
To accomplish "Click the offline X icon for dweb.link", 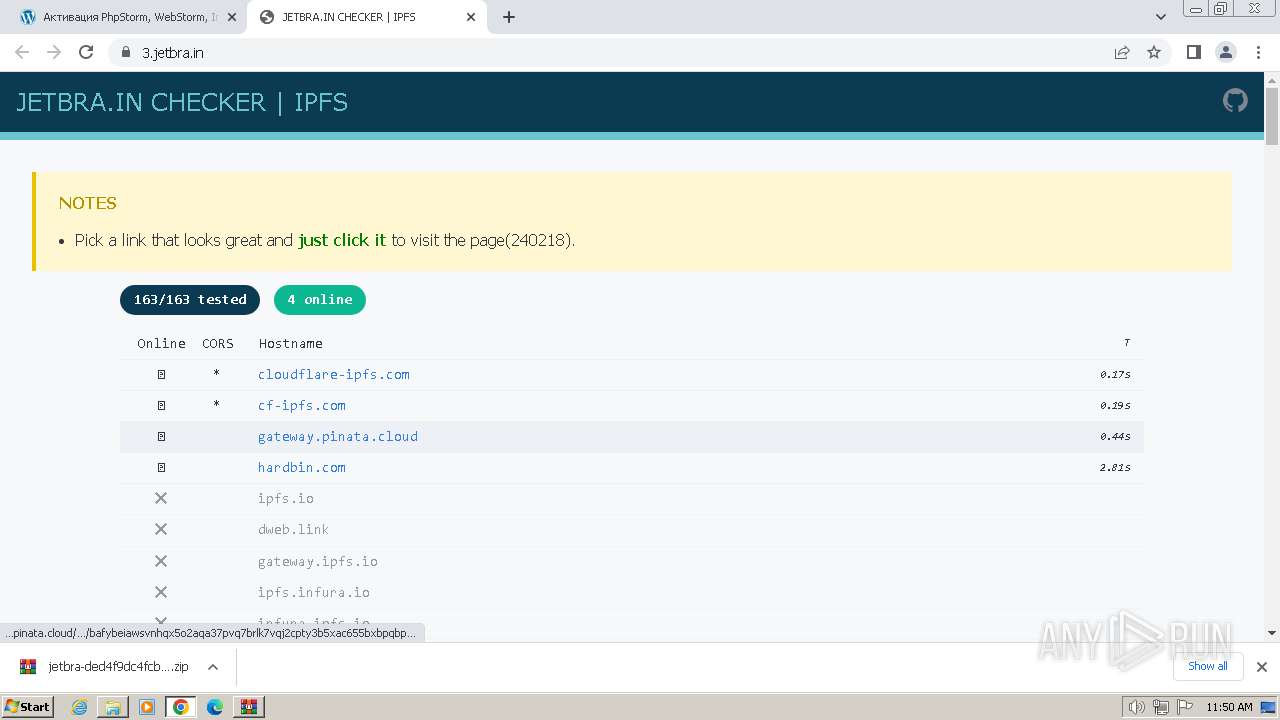I will 161,529.
